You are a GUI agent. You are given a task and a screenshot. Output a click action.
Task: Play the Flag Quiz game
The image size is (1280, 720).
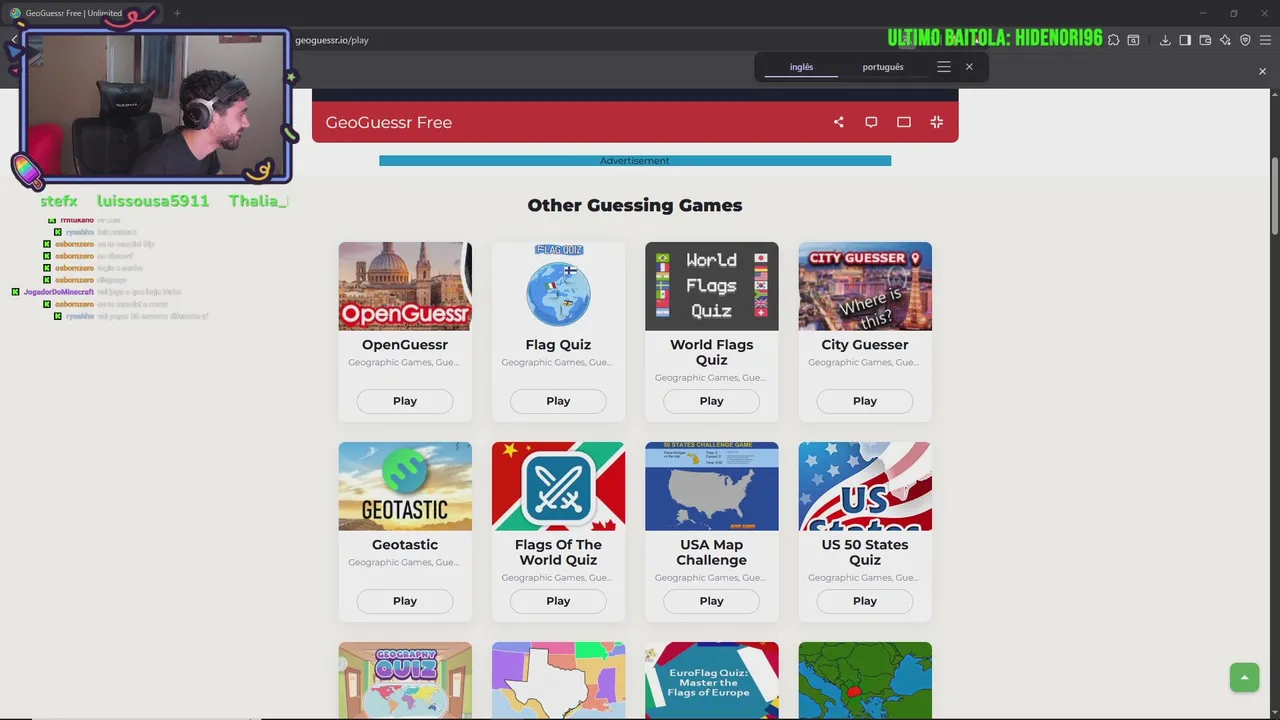coord(558,401)
